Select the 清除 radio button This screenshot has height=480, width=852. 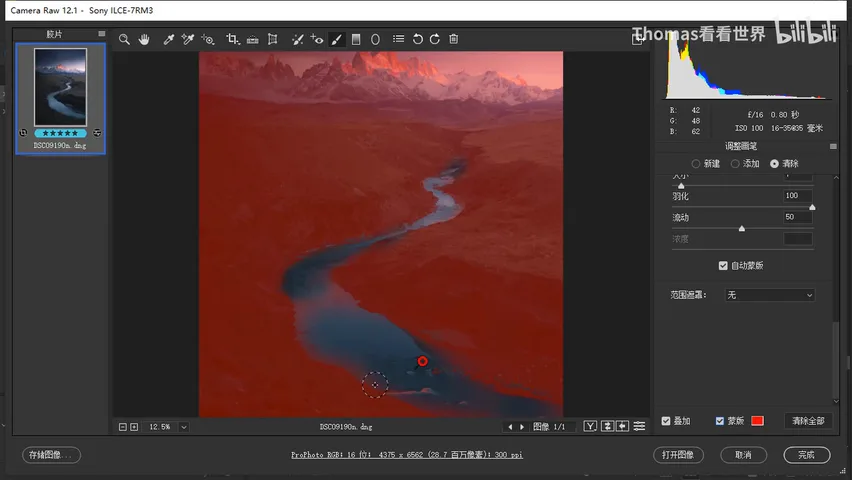click(774, 164)
